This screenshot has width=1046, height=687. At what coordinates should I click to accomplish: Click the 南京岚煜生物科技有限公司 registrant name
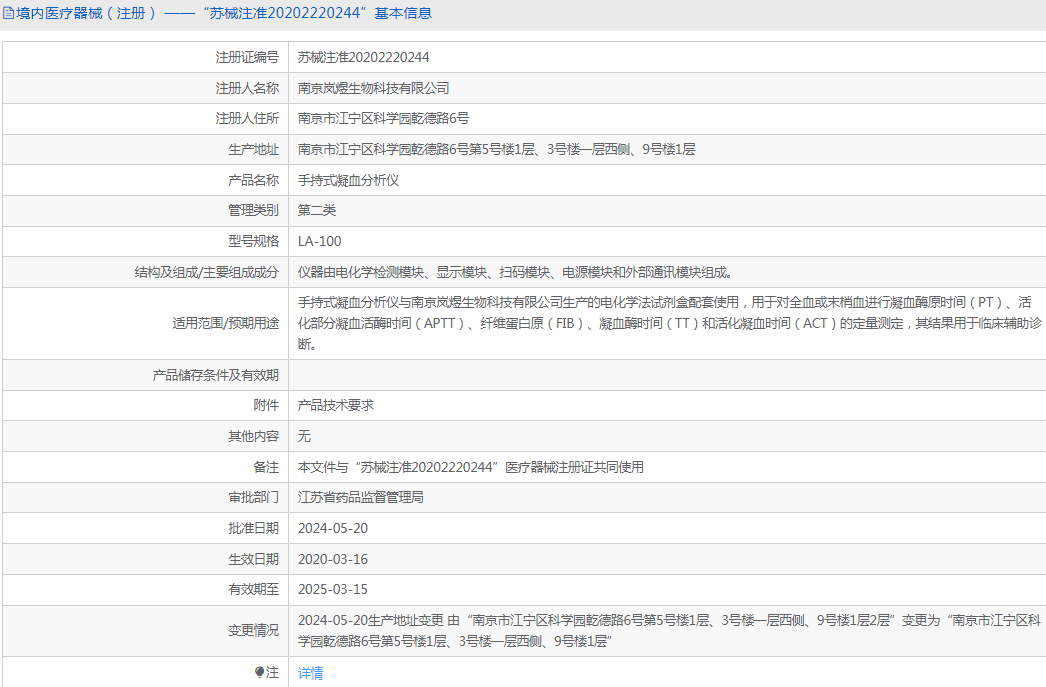(374, 88)
